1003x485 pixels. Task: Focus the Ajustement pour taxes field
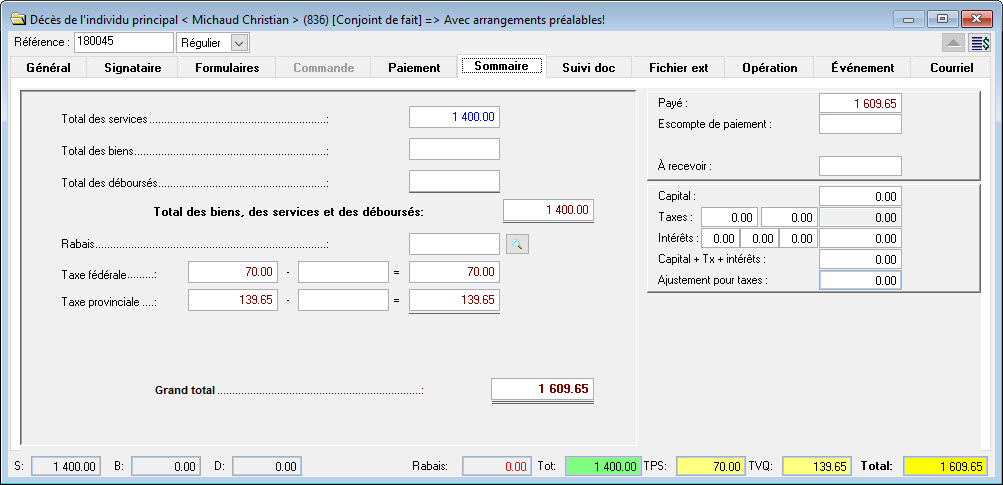pyautogui.click(x=860, y=281)
